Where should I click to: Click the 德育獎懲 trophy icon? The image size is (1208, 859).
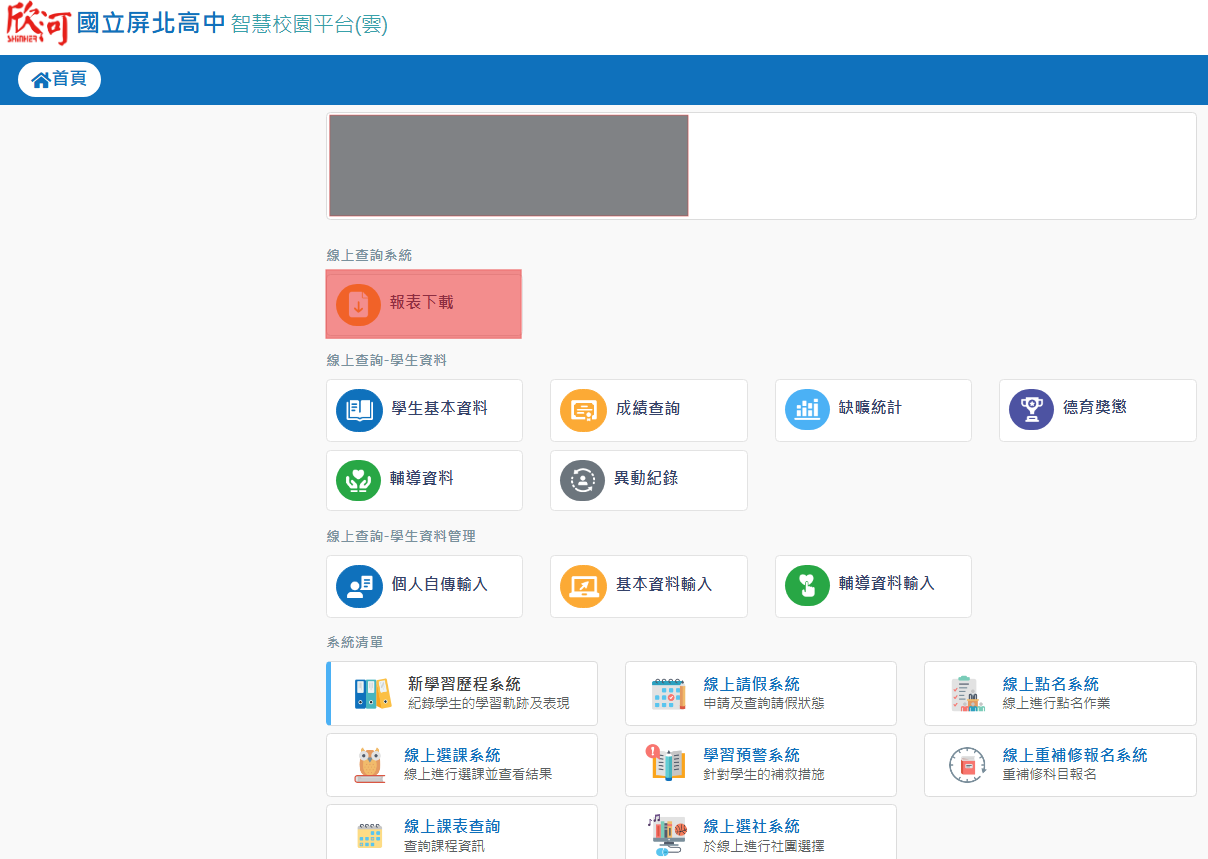[1031, 410]
